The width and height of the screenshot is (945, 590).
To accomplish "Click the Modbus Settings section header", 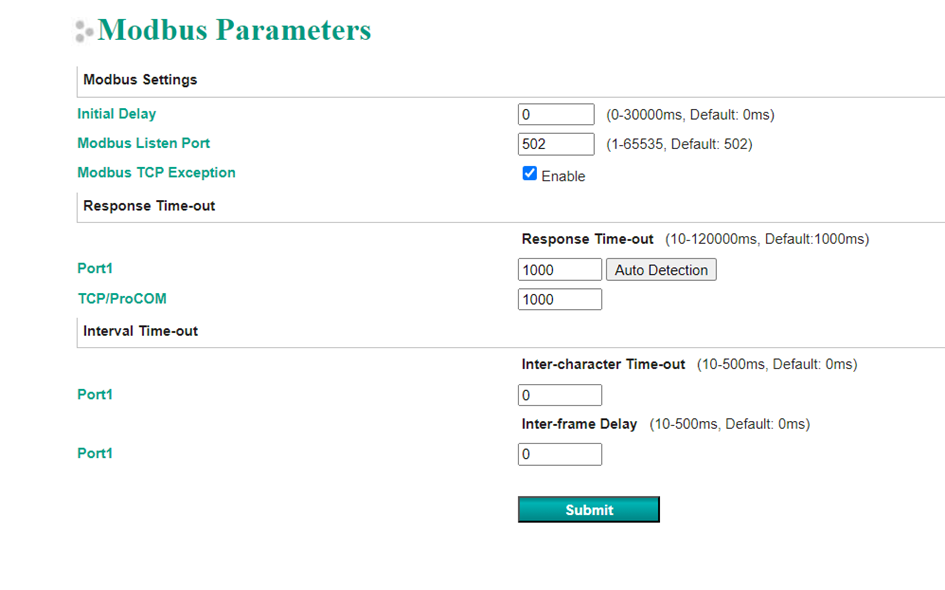I will (140, 80).
